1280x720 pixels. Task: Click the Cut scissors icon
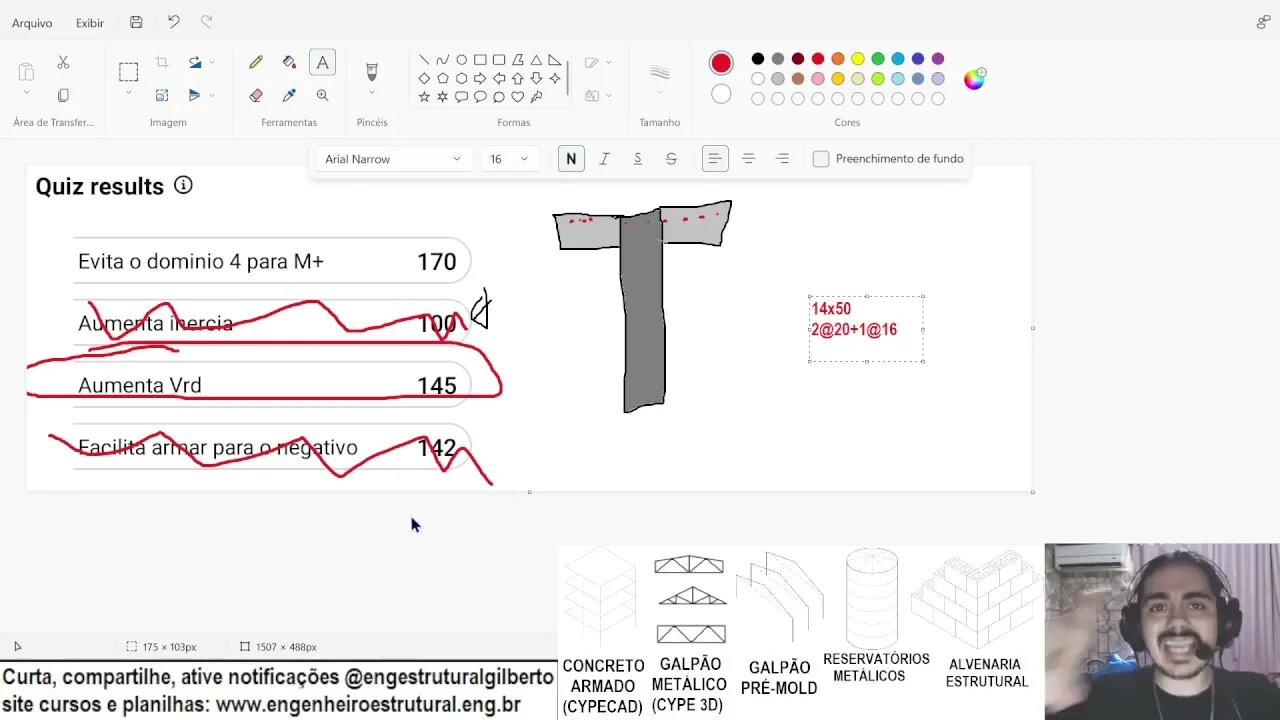point(63,62)
